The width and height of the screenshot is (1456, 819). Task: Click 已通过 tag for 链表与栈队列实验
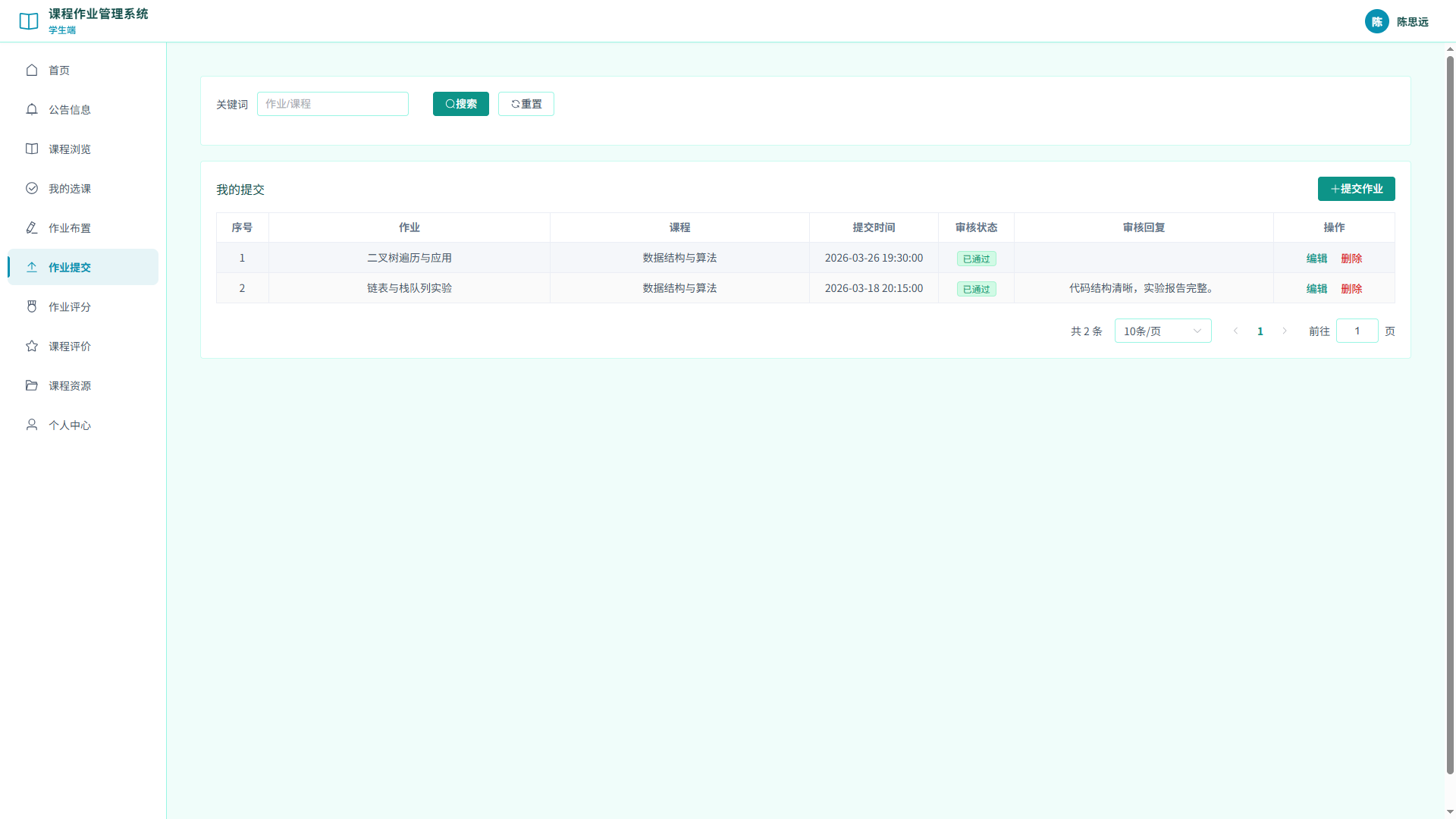pos(977,289)
